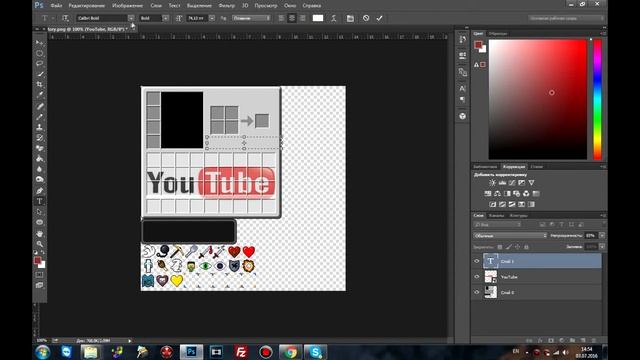Open the Character panel icon in side dock
The height and width of the screenshot is (360, 640).
point(462,88)
